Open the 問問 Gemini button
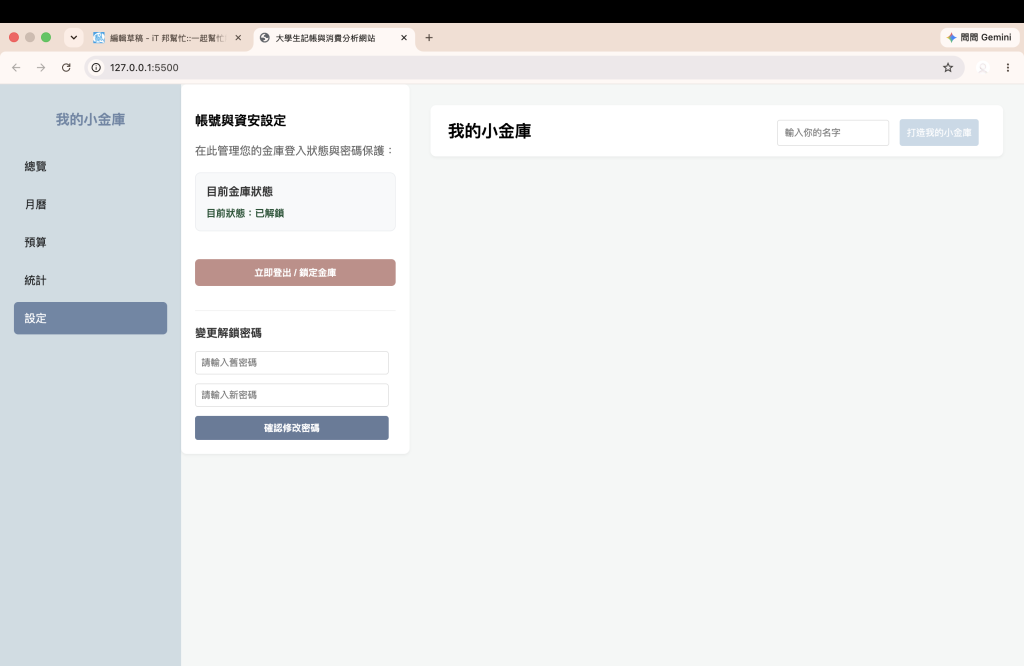Viewport: 1024px width, 666px height. tap(979, 38)
